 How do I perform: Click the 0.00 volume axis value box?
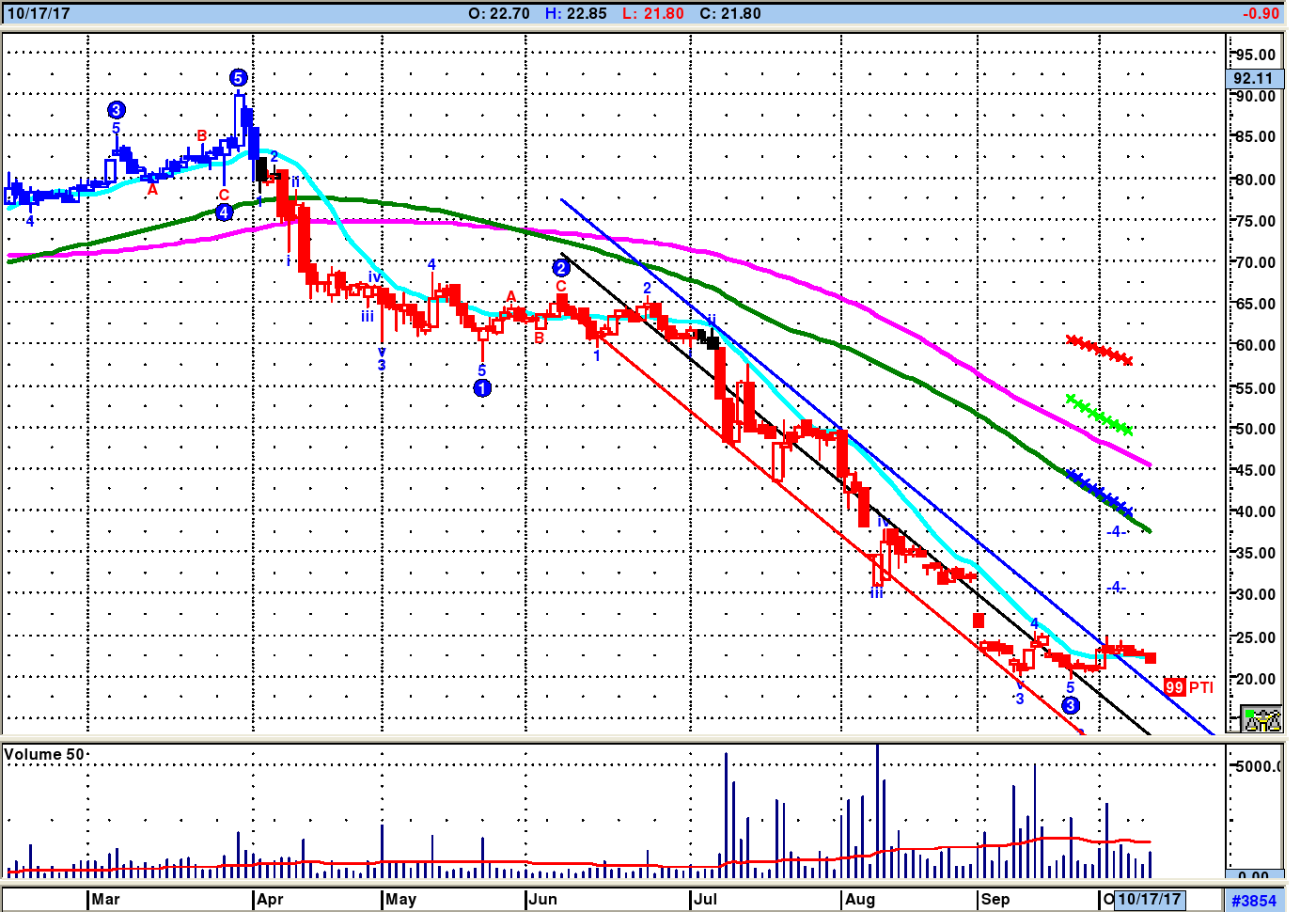tap(1254, 876)
